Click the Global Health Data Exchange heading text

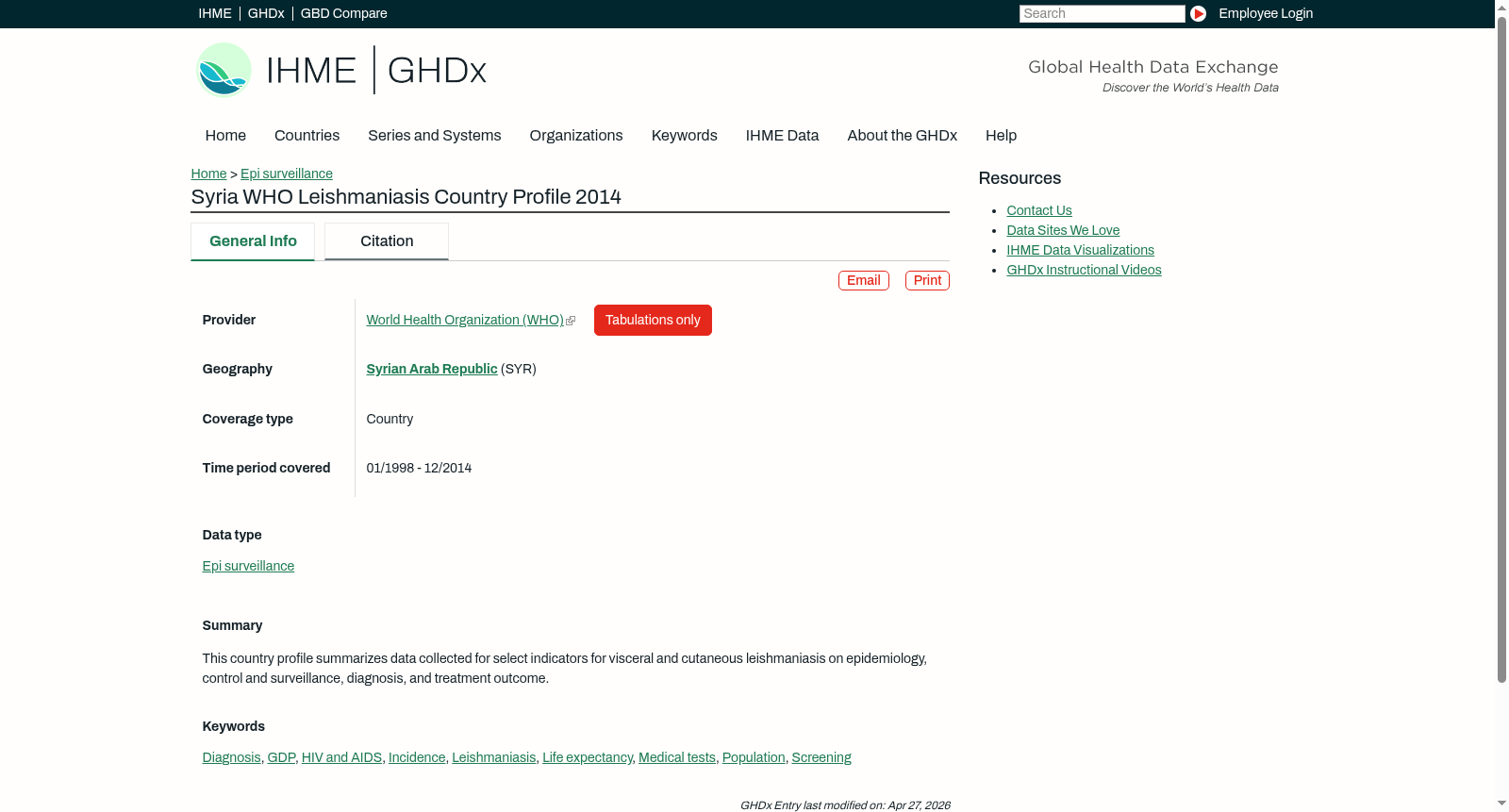(x=1153, y=67)
